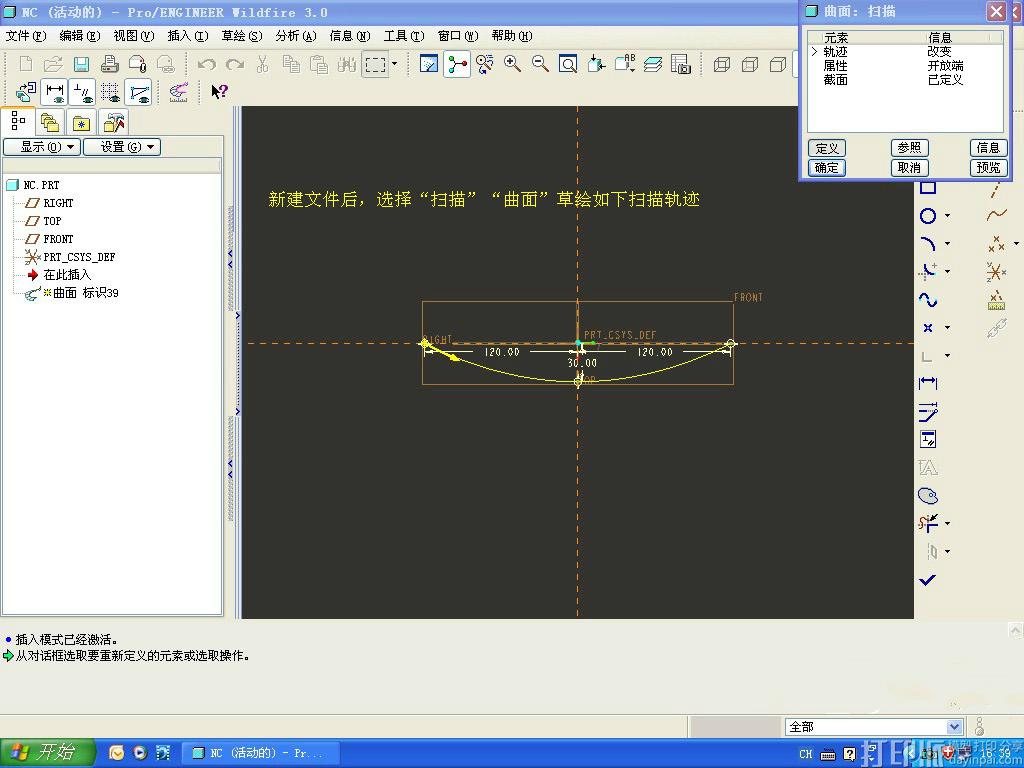Click the Constraints tool in sketcher toolbar
Screen dimensions: 1024x768
928,440
